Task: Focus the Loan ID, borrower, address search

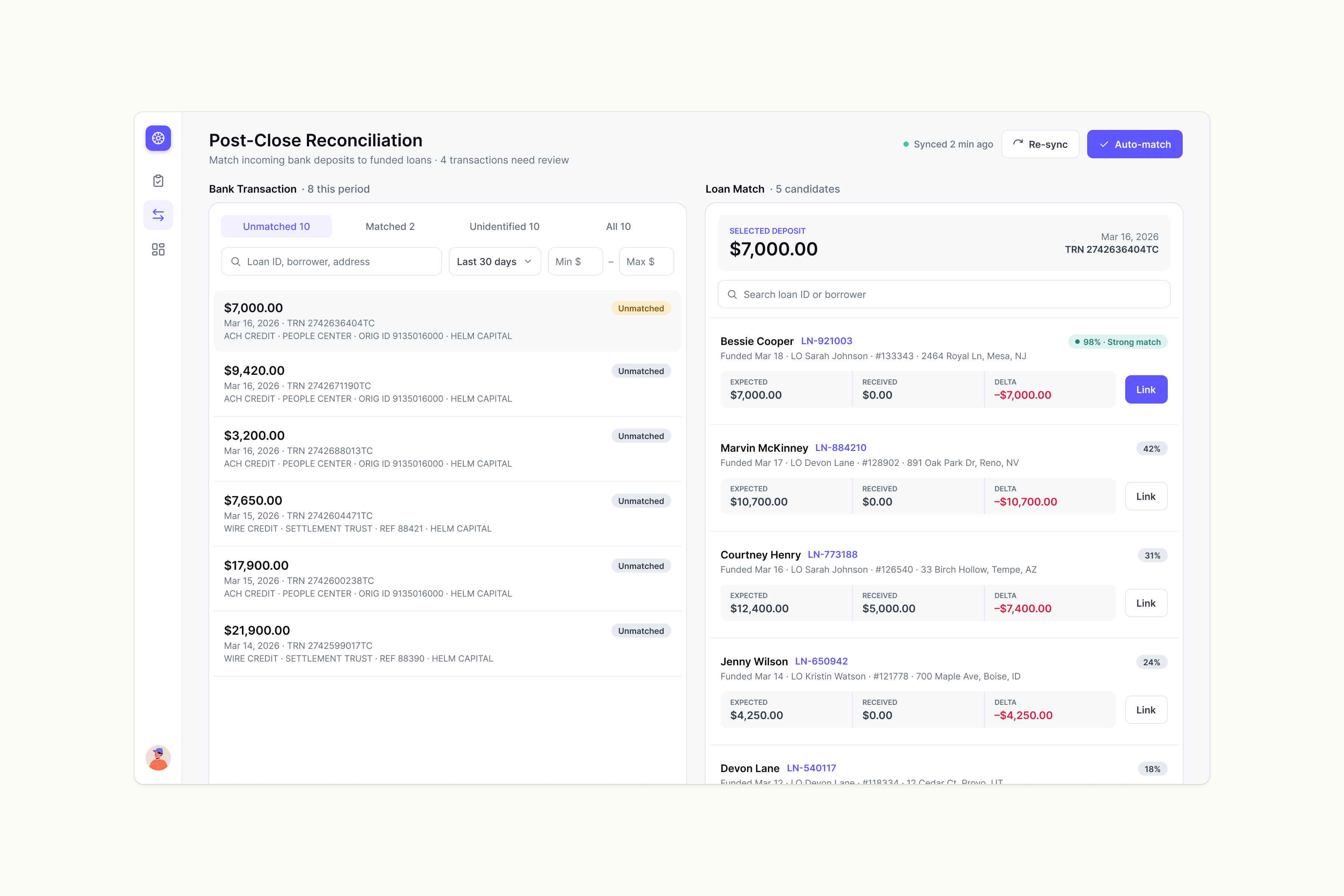Action: (332, 262)
